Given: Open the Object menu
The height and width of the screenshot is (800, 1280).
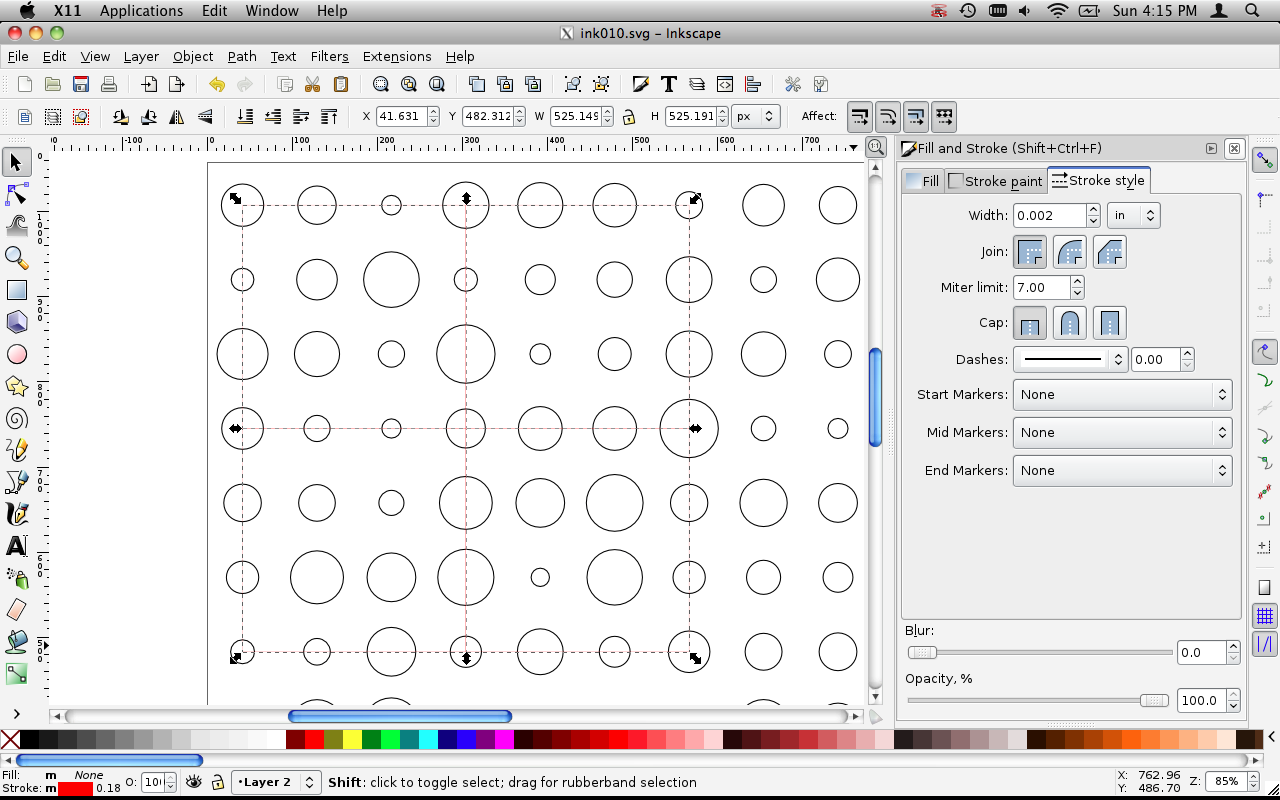Looking at the screenshot, I should click(193, 57).
